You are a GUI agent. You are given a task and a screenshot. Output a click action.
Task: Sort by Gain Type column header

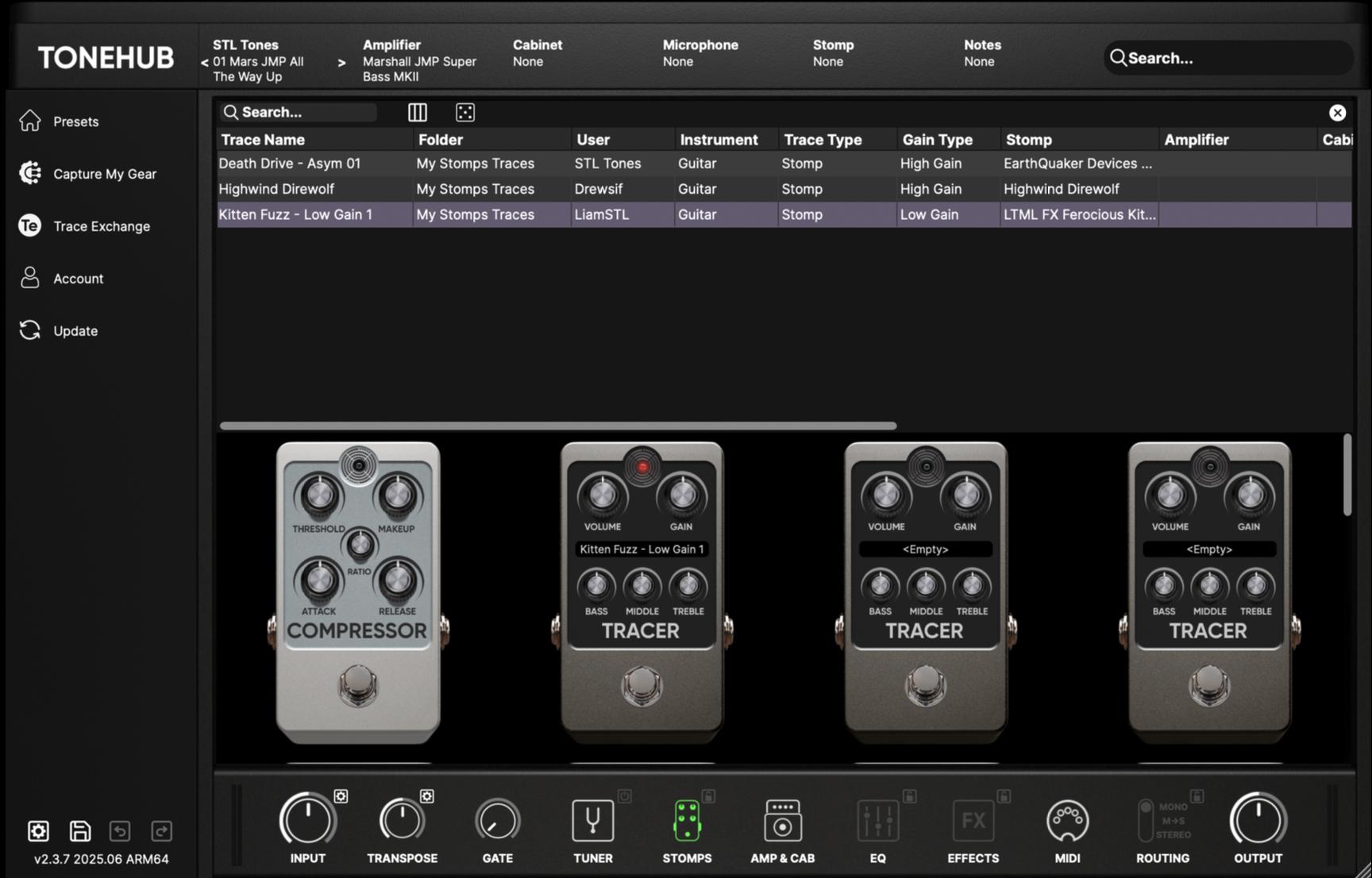948,140
